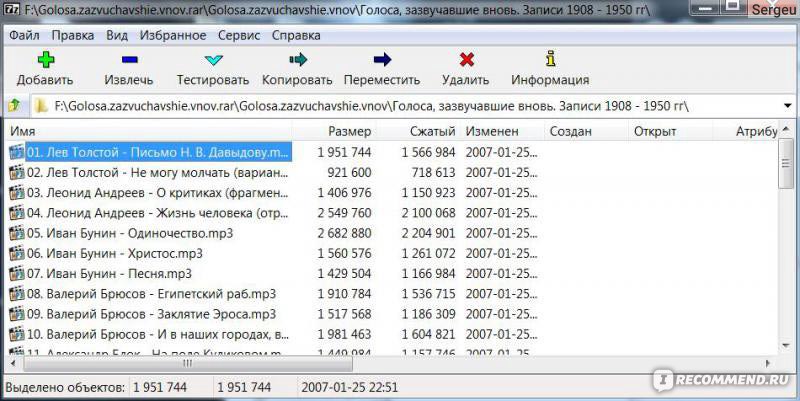Click the horizontal scrollbar thumb

[x=188, y=364]
